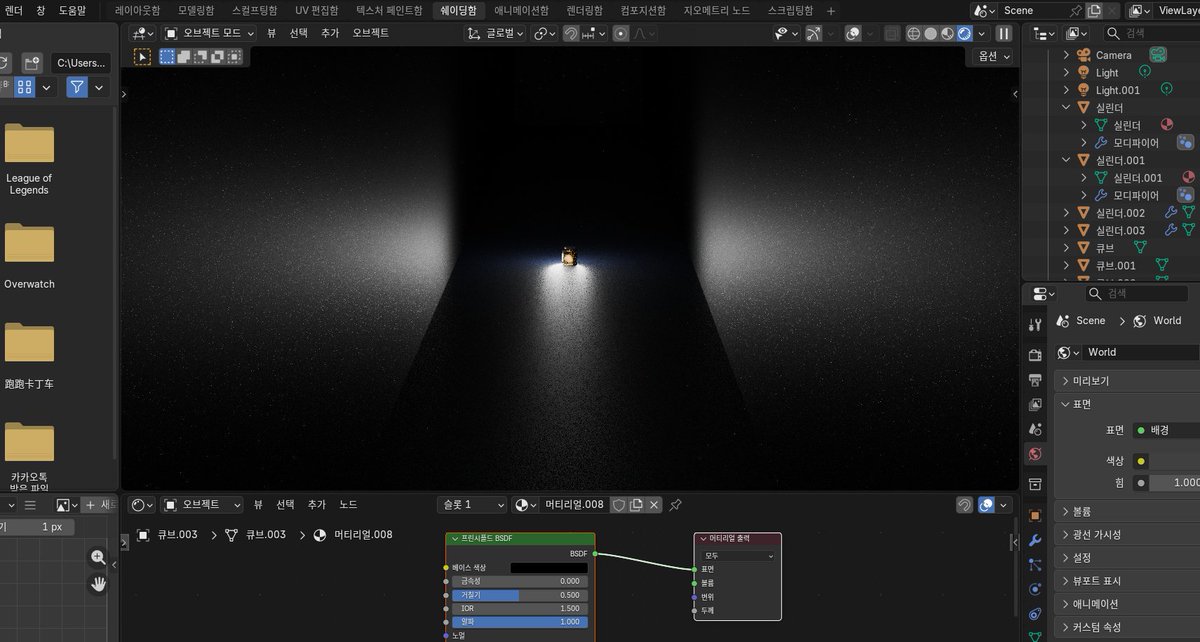Click the file browser filter funnel icon
The height and width of the screenshot is (642, 1200).
pos(77,87)
